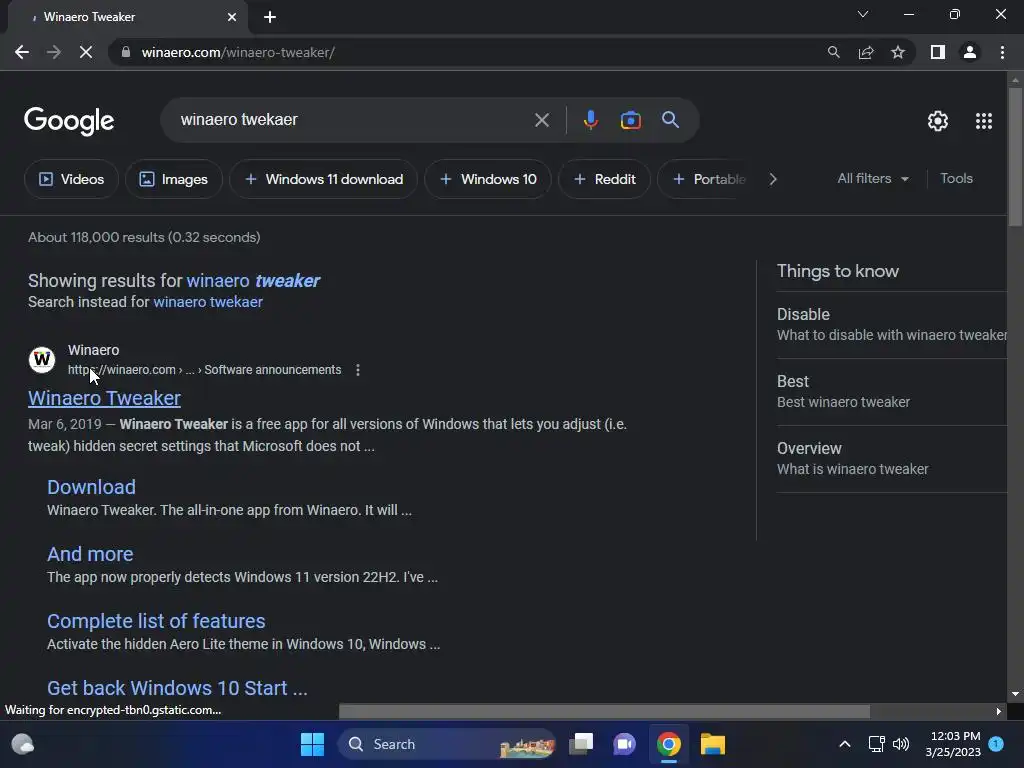Viewport: 1024px width, 768px height.
Task: Expand Best in Things to know
Action: pyautogui.click(x=891, y=392)
